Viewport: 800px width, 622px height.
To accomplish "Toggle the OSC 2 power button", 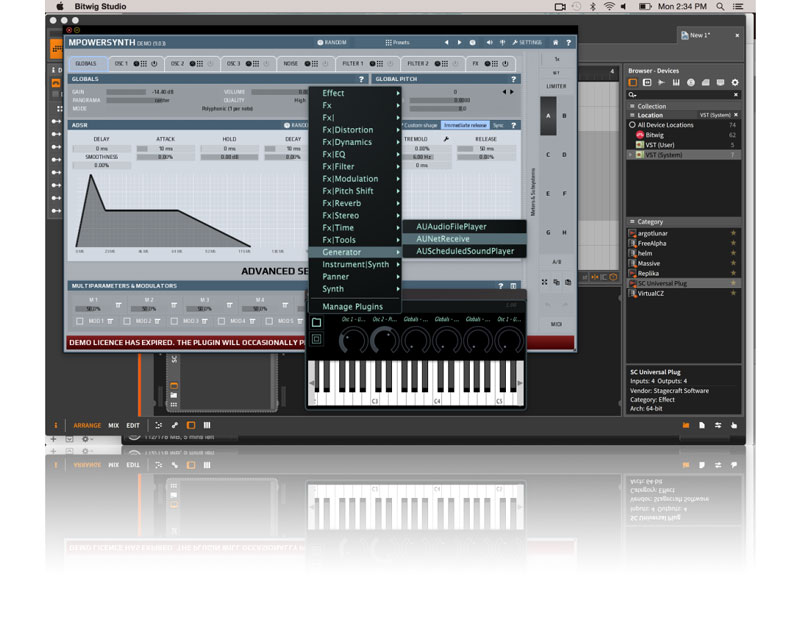I will 210,64.
